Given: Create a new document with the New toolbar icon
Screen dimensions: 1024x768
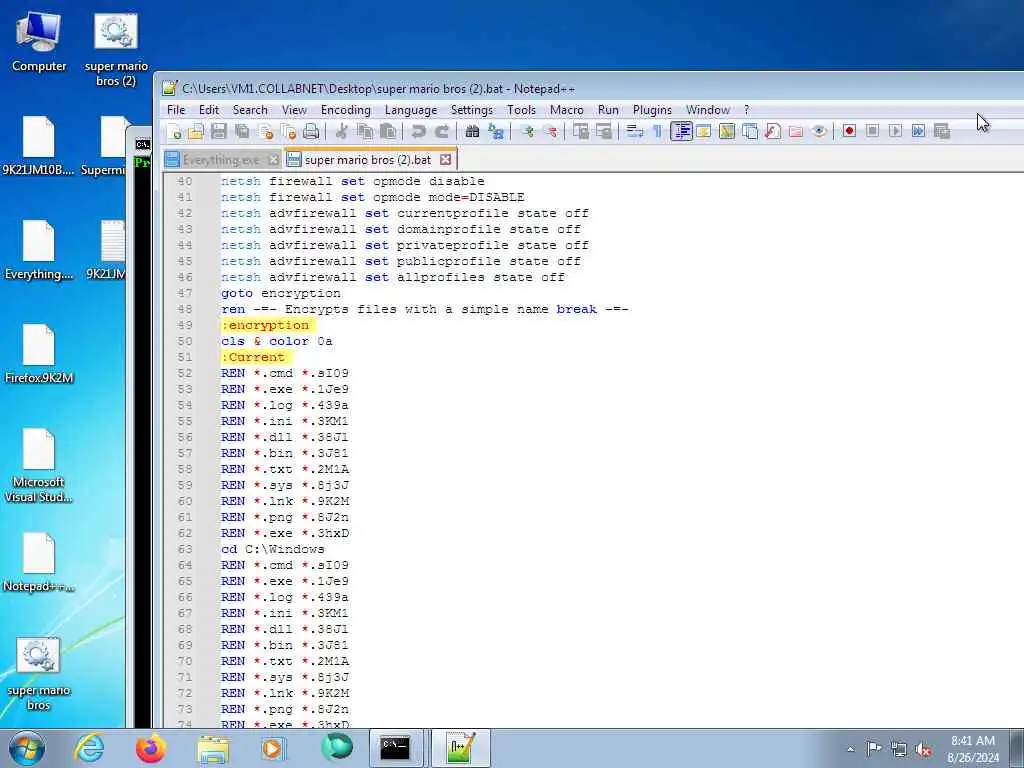Looking at the screenshot, I should [174, 131].
